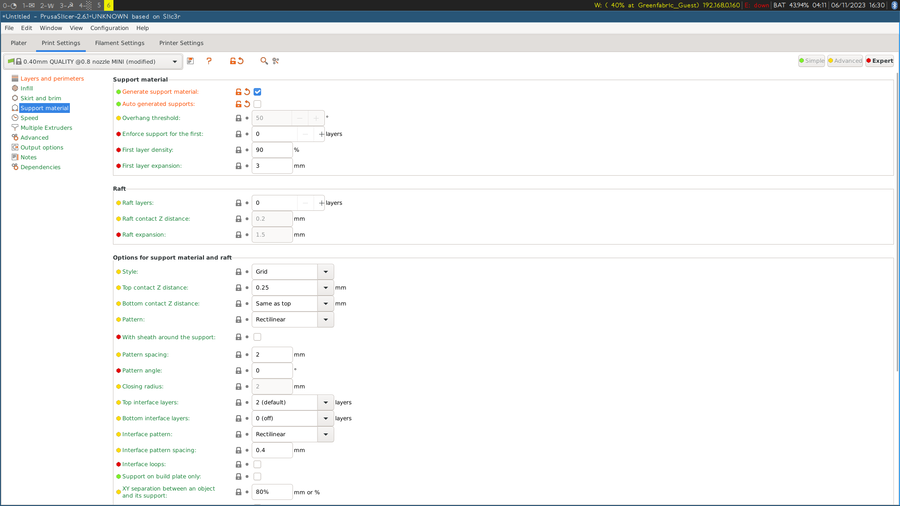The height and width of the screenshot is (506, 900).
Task: Open the View menu
Action: click(76, 28)
